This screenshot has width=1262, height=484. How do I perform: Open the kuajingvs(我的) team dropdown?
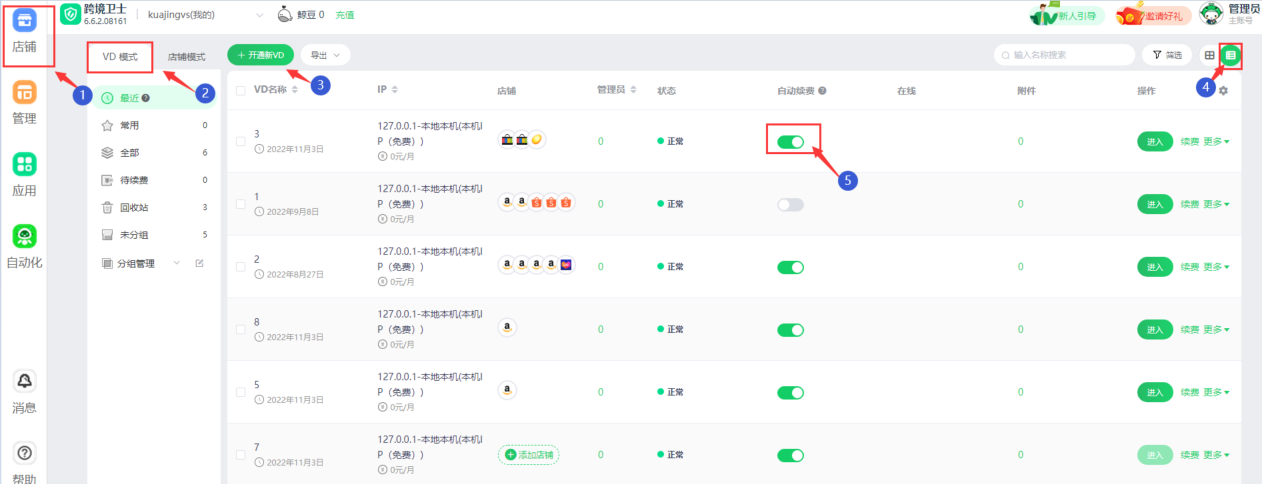click(x=205, y=15)
